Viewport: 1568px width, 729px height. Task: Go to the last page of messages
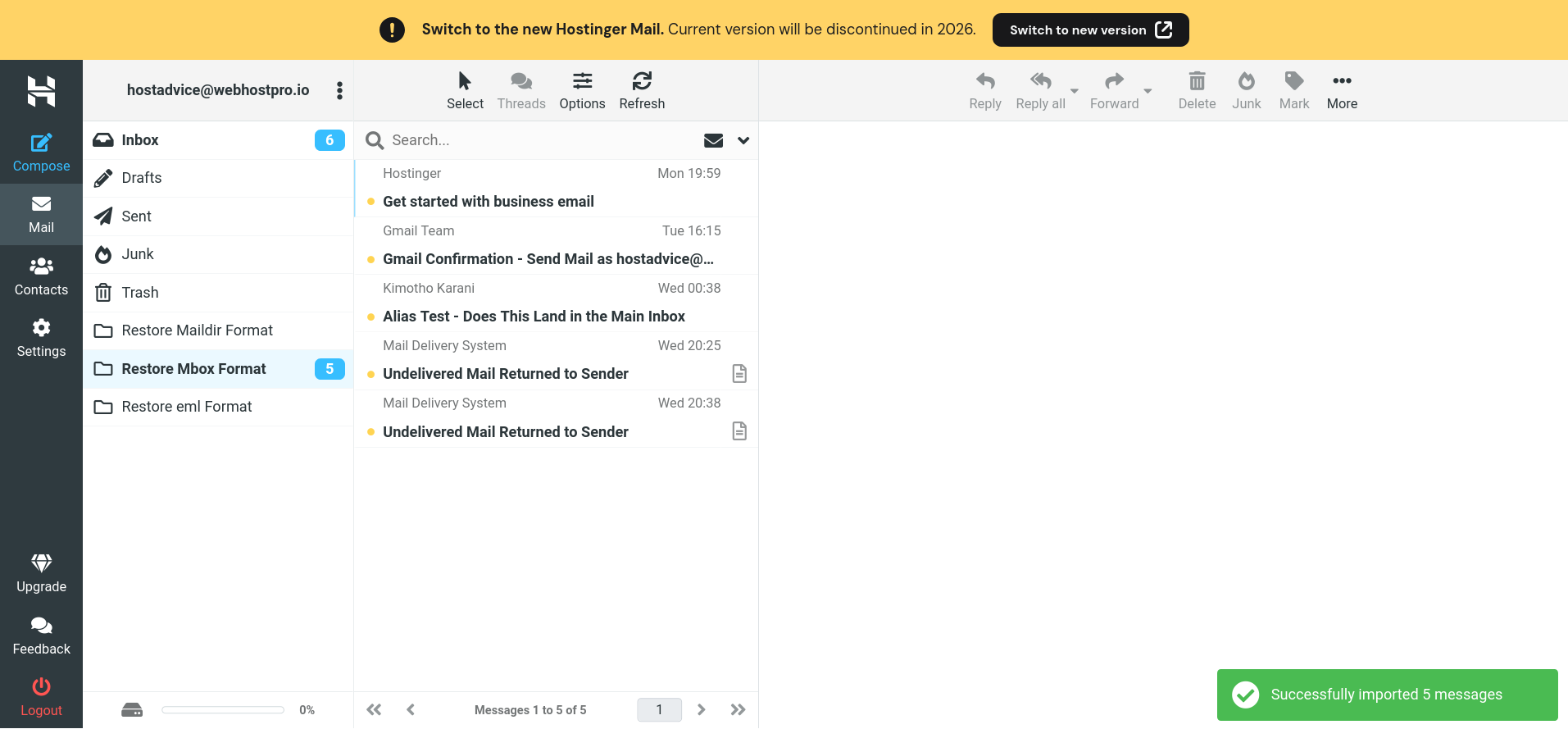(738, 710)
